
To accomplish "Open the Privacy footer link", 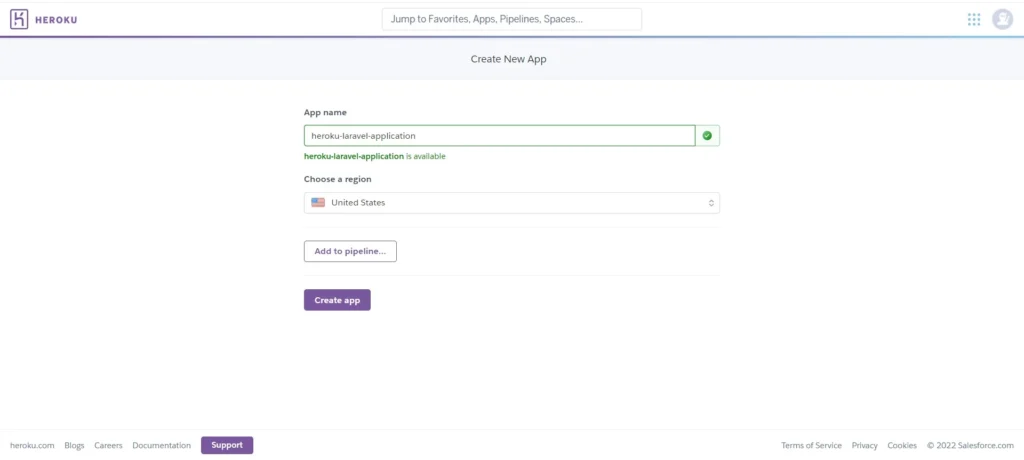I will (x=865, y=446).
